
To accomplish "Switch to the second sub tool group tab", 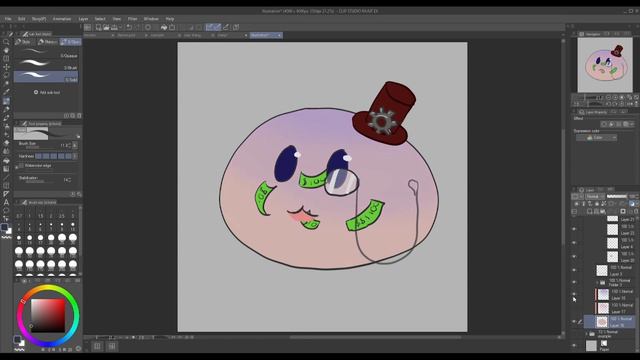I will pos(48,42).
